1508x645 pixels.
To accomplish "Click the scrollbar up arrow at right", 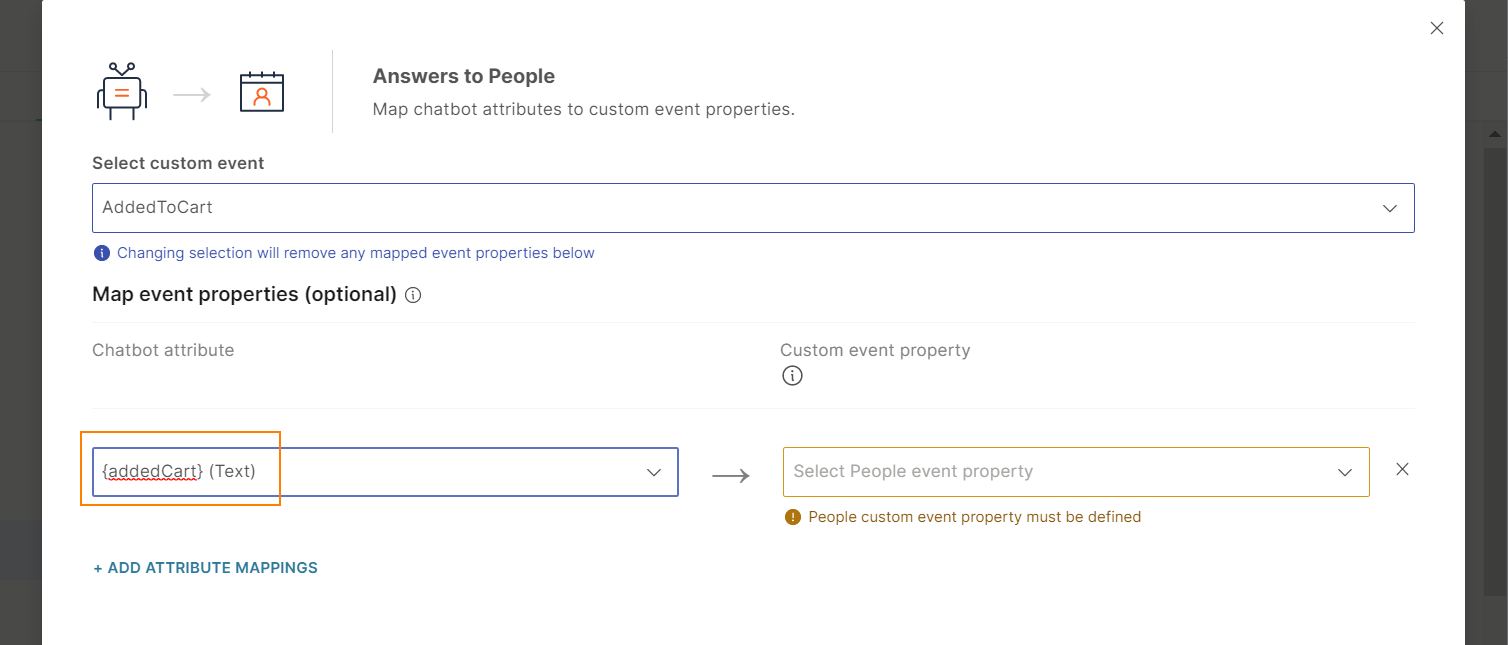I will [1496, 133].
